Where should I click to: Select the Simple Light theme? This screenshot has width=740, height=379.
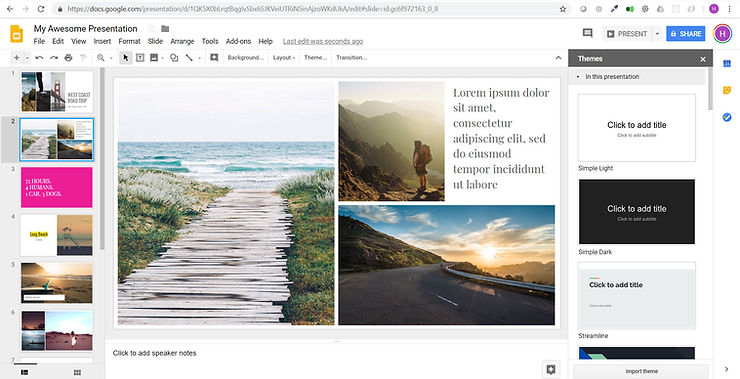(x=637, y=128)
